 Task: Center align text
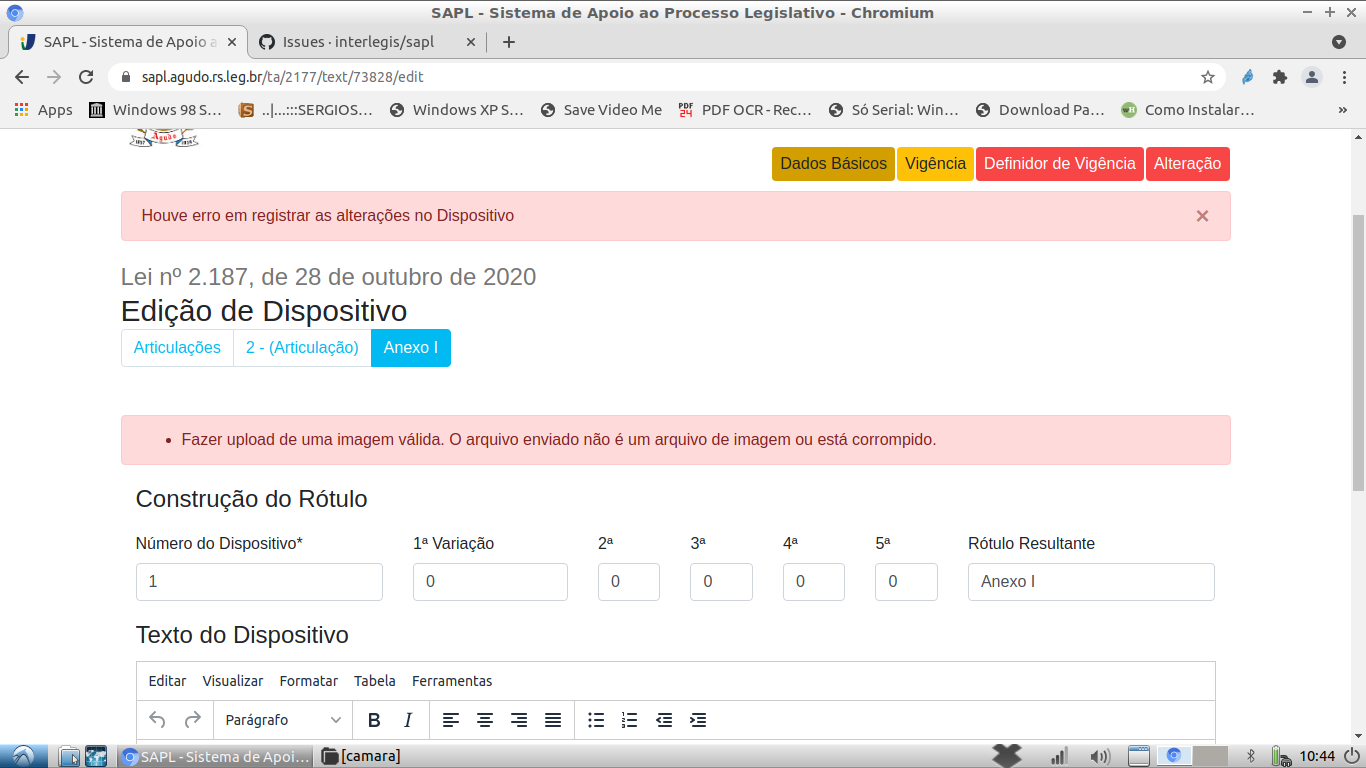[485, 720]
